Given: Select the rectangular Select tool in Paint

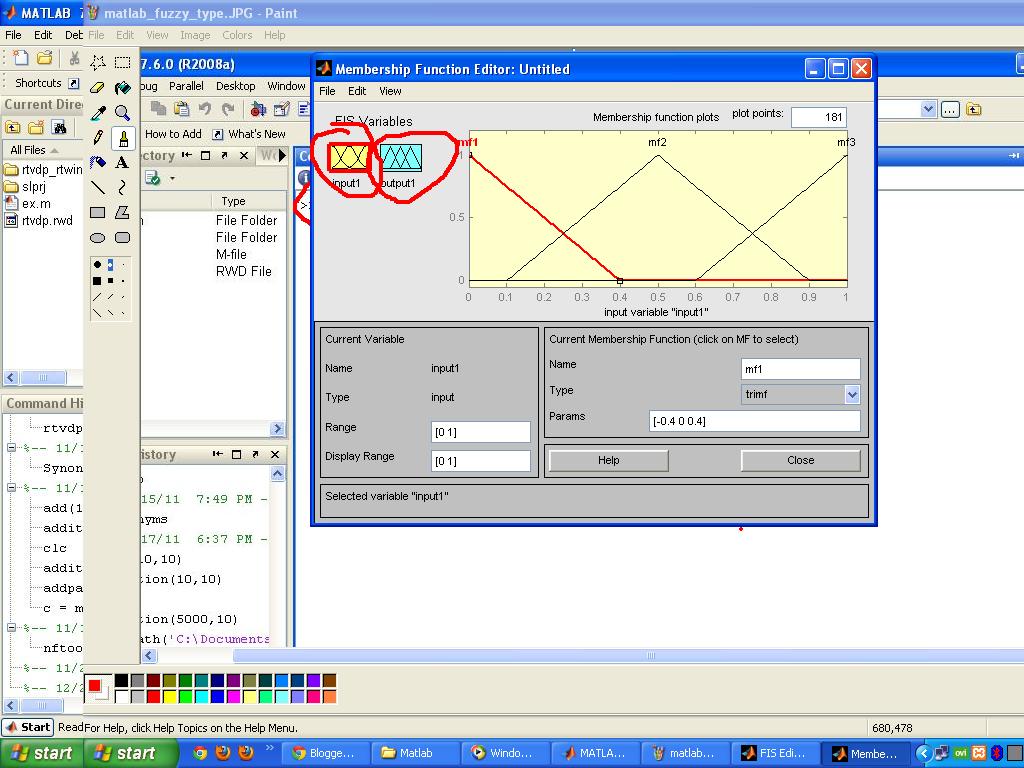Looking at the screenshot, I should 122,62.
